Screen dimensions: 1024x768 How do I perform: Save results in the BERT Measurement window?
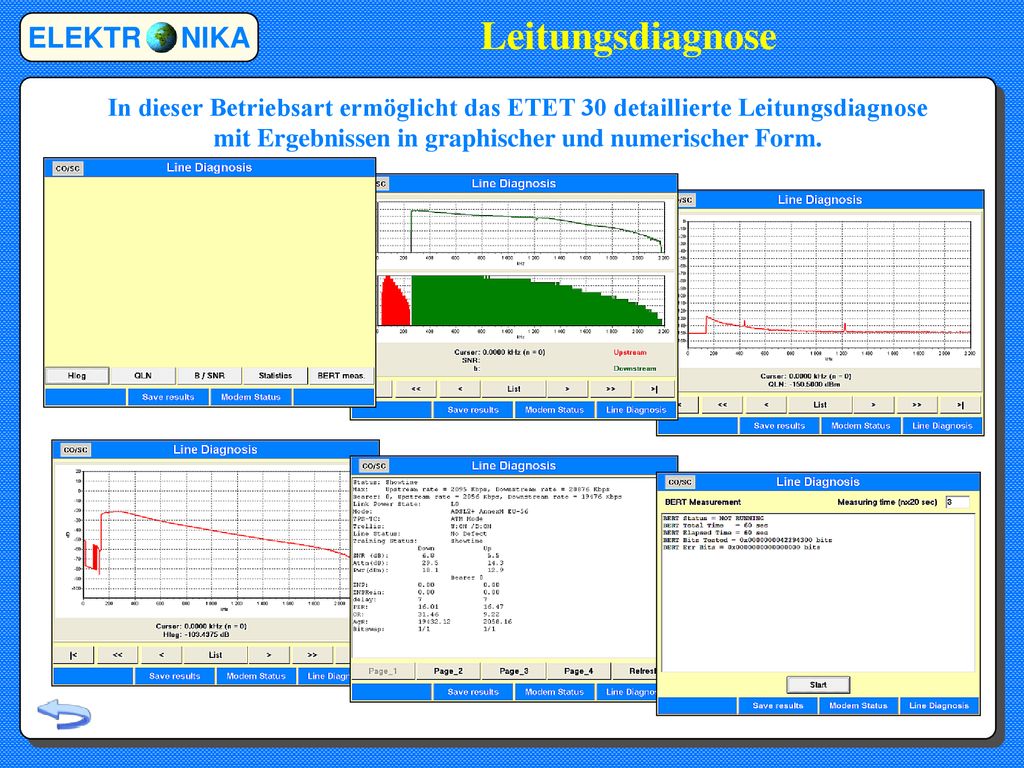[x=778, y=706]
